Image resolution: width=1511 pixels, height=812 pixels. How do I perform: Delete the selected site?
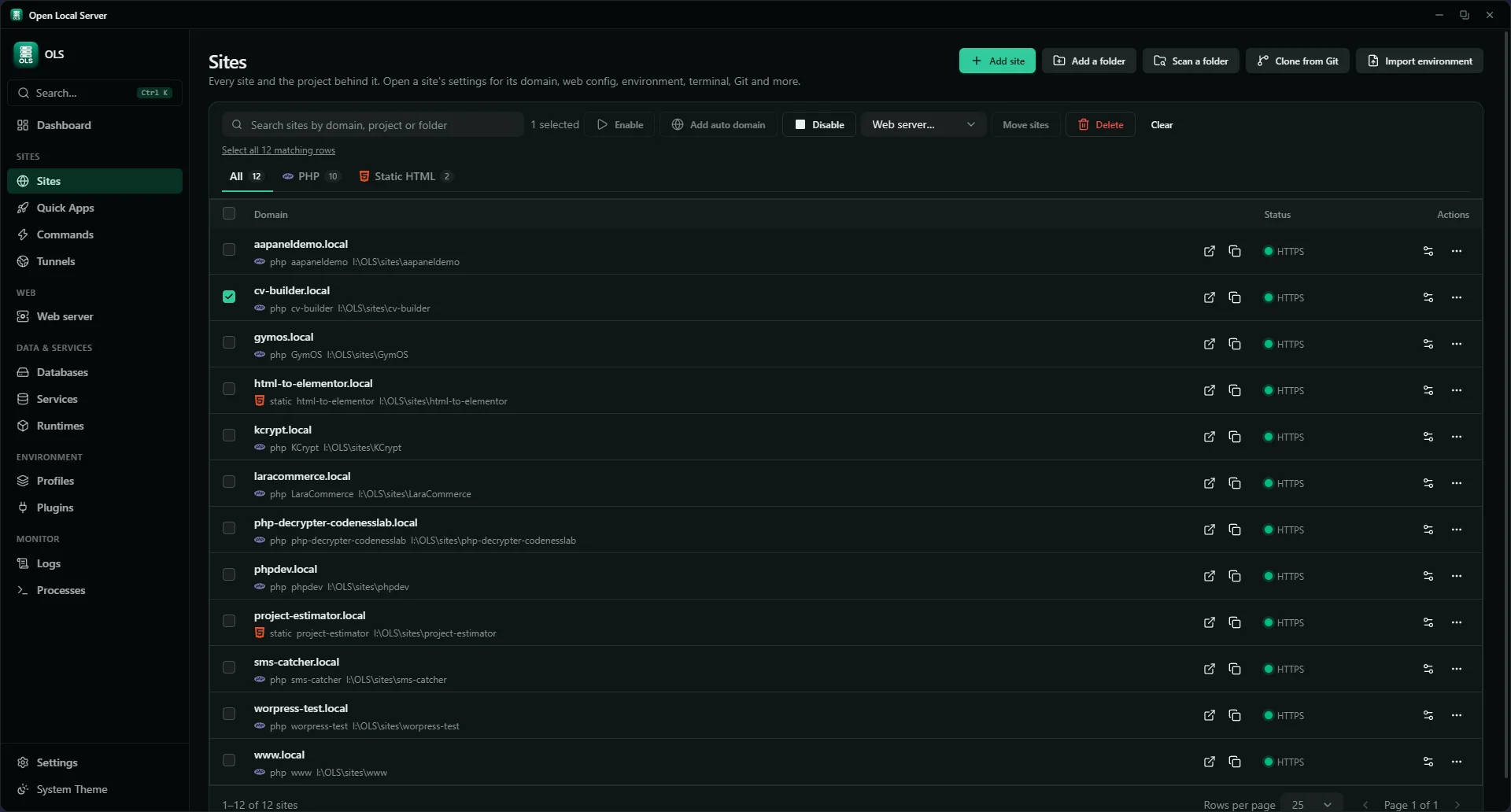point(1100,124)
